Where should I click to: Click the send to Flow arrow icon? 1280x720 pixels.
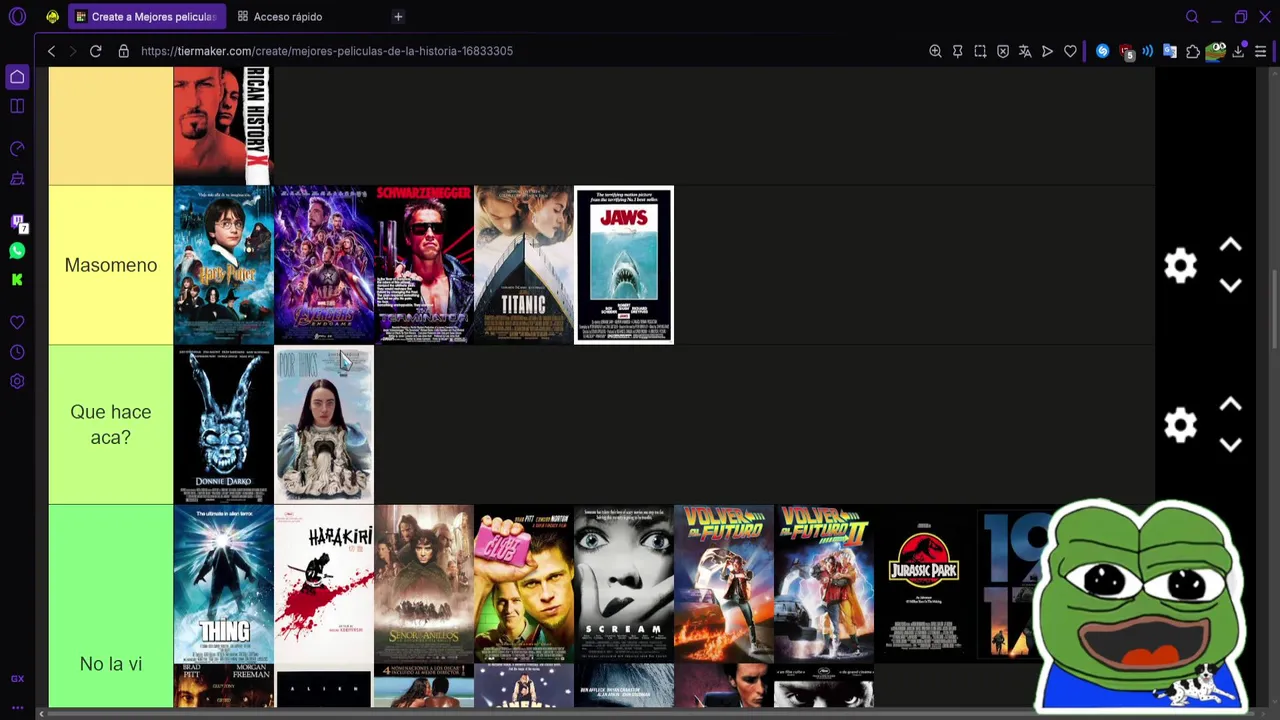click(1047, 51)
